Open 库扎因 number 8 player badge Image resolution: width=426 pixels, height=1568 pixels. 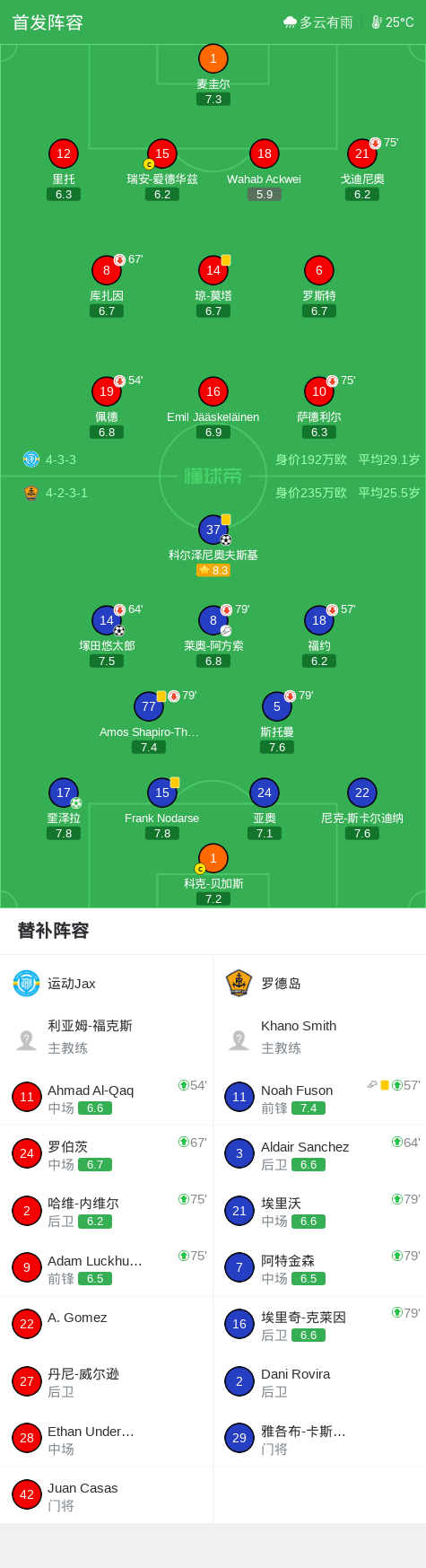pyautogui.click(x=107, y=270)
